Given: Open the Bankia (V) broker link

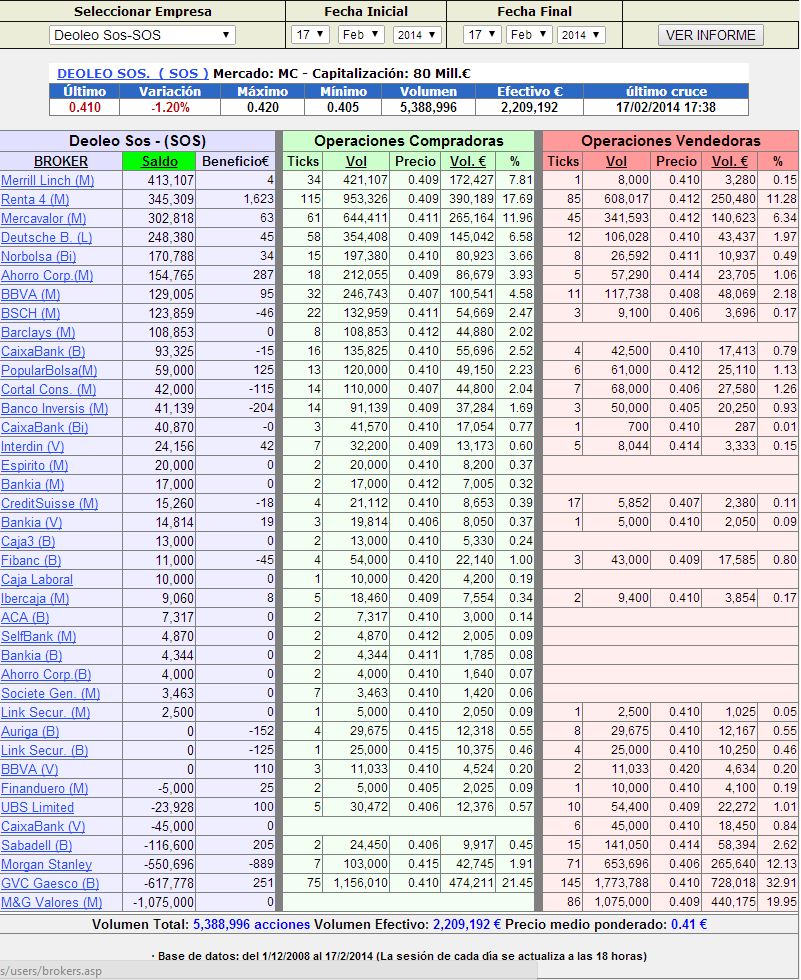Looking at the screenshot, I should (31, 522).
